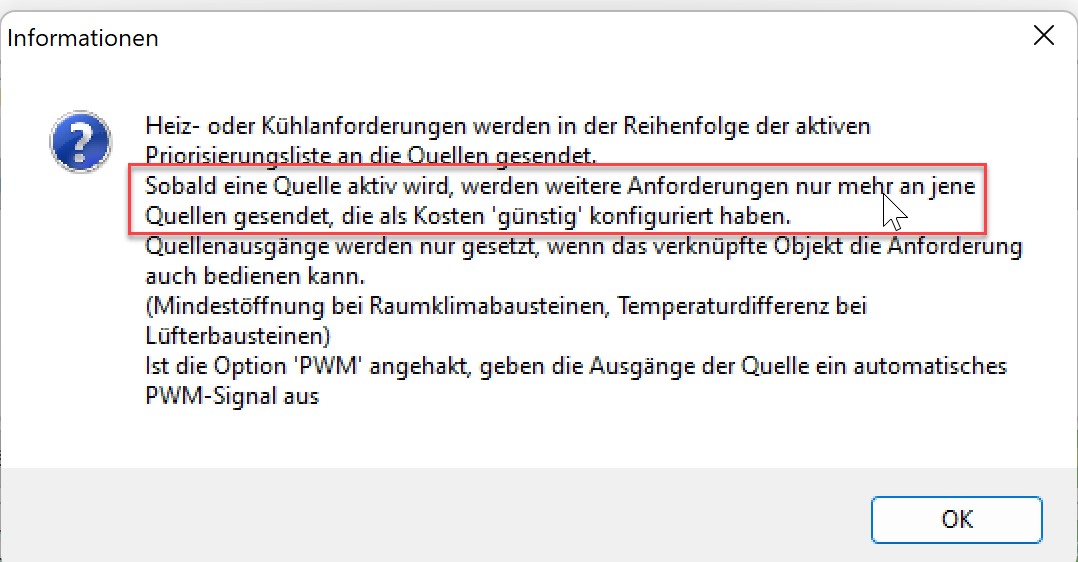This screenshot has height=562, width=1078.
Task: Click the OK button
Action: 956,519
